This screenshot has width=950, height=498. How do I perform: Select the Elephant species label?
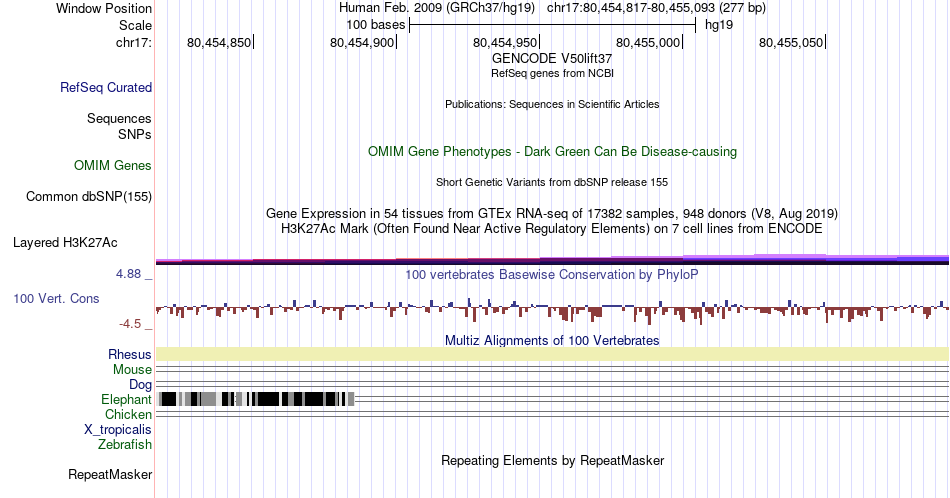tap(126, 399)
